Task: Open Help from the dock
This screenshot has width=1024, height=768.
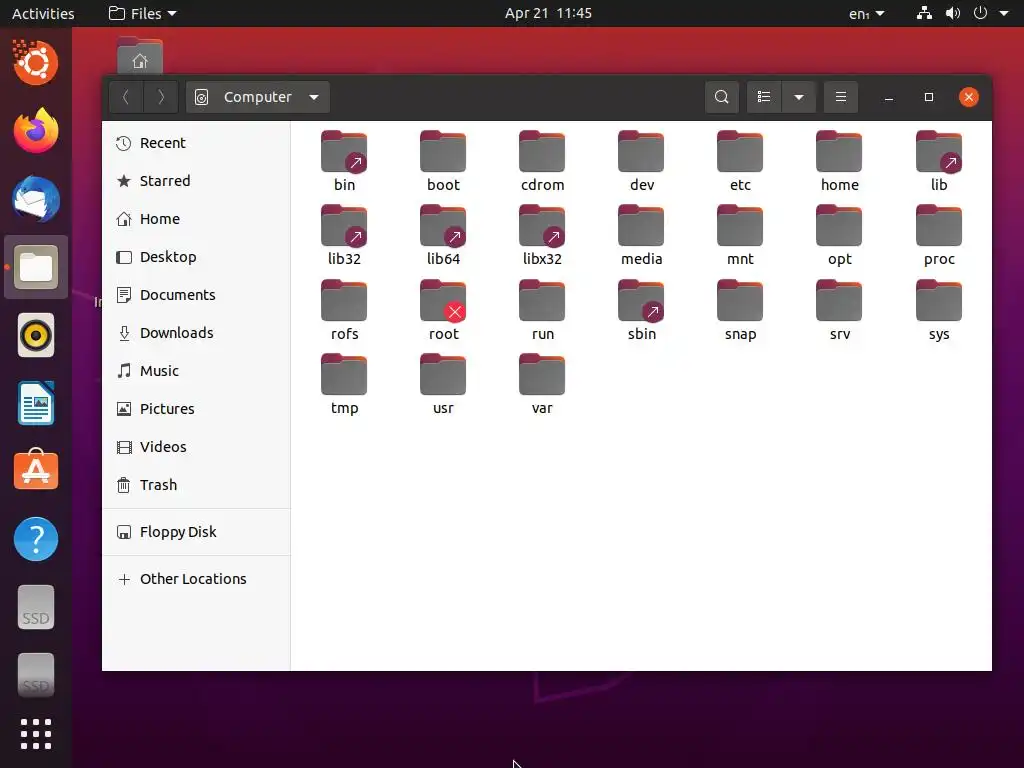Action: pyautogui.click(x=36, y=539)
